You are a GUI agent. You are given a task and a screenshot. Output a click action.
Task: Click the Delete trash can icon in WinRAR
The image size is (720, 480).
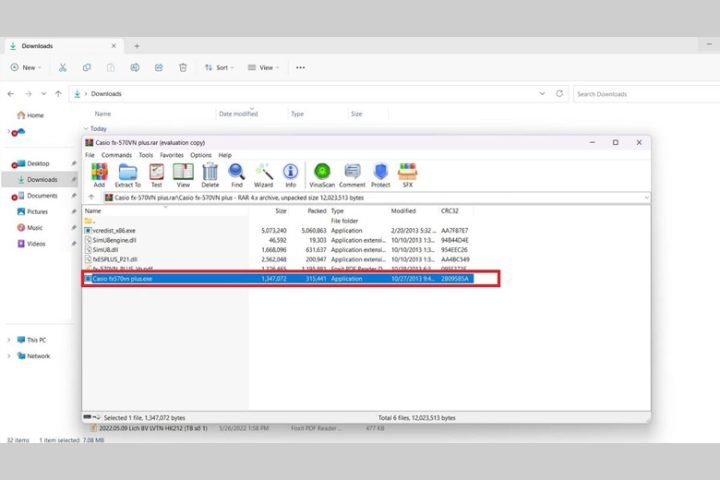[210, 173]
